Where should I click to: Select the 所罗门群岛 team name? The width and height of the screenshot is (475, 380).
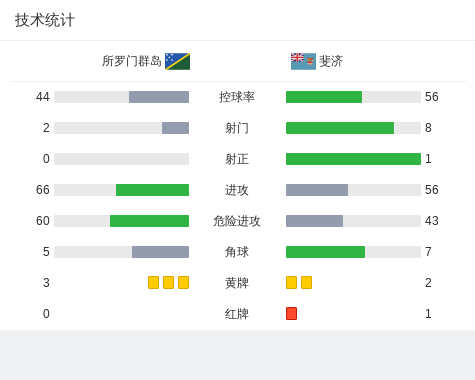(x=132, y=61)
